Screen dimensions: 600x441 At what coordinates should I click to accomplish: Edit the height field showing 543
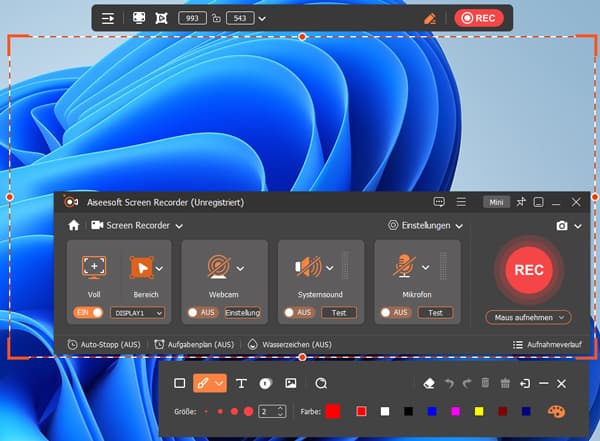coord(240,18)
